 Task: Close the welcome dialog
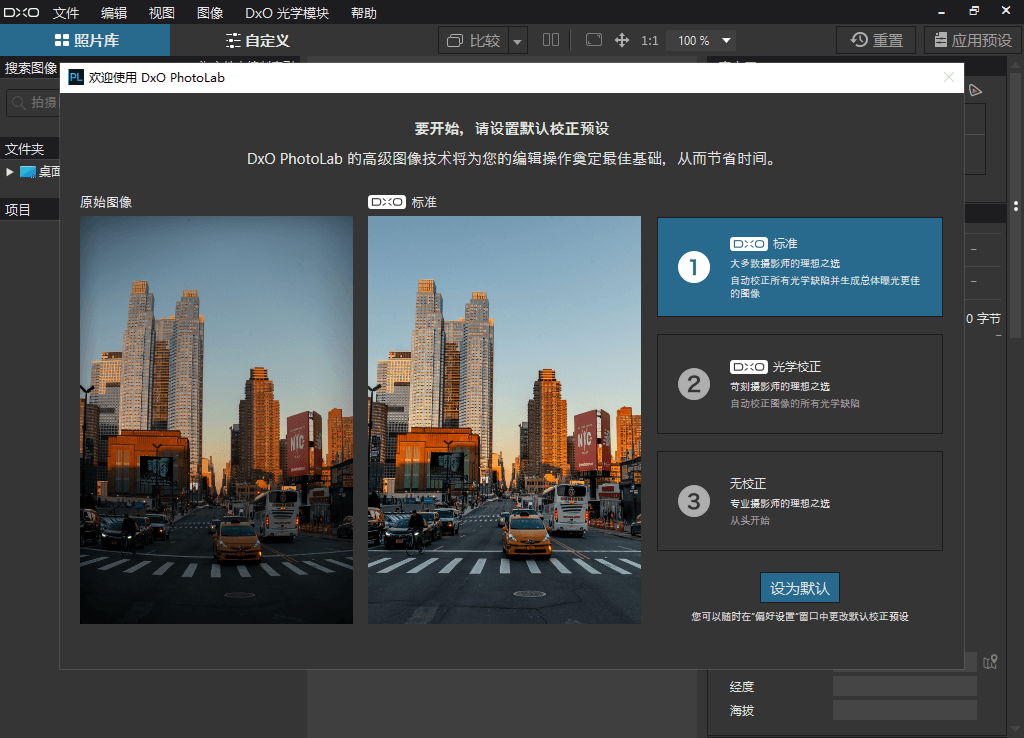click(949, 77)
